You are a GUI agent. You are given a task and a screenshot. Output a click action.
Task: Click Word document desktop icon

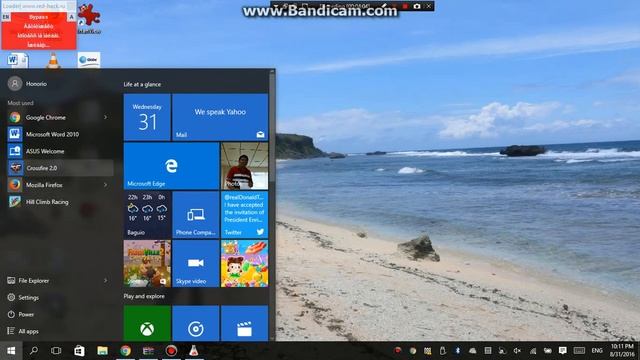pos(17,60)
